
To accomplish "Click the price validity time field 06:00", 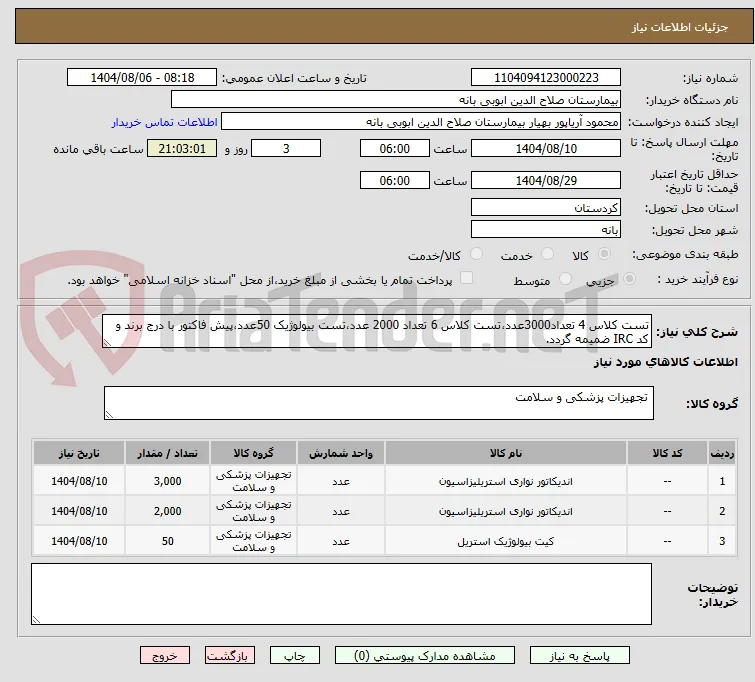I will (394, 181).
